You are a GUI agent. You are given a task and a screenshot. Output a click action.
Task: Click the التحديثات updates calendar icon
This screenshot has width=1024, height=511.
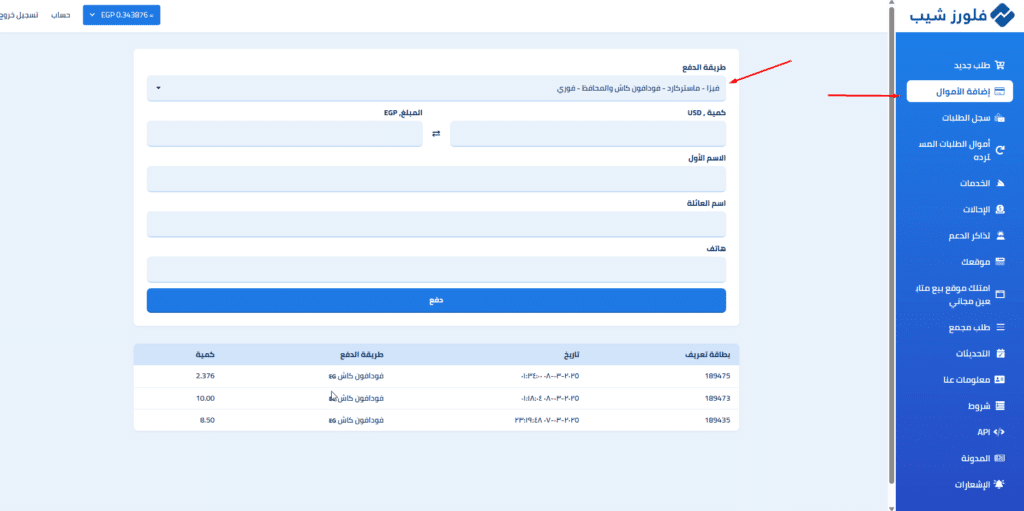click(1000, 354)
